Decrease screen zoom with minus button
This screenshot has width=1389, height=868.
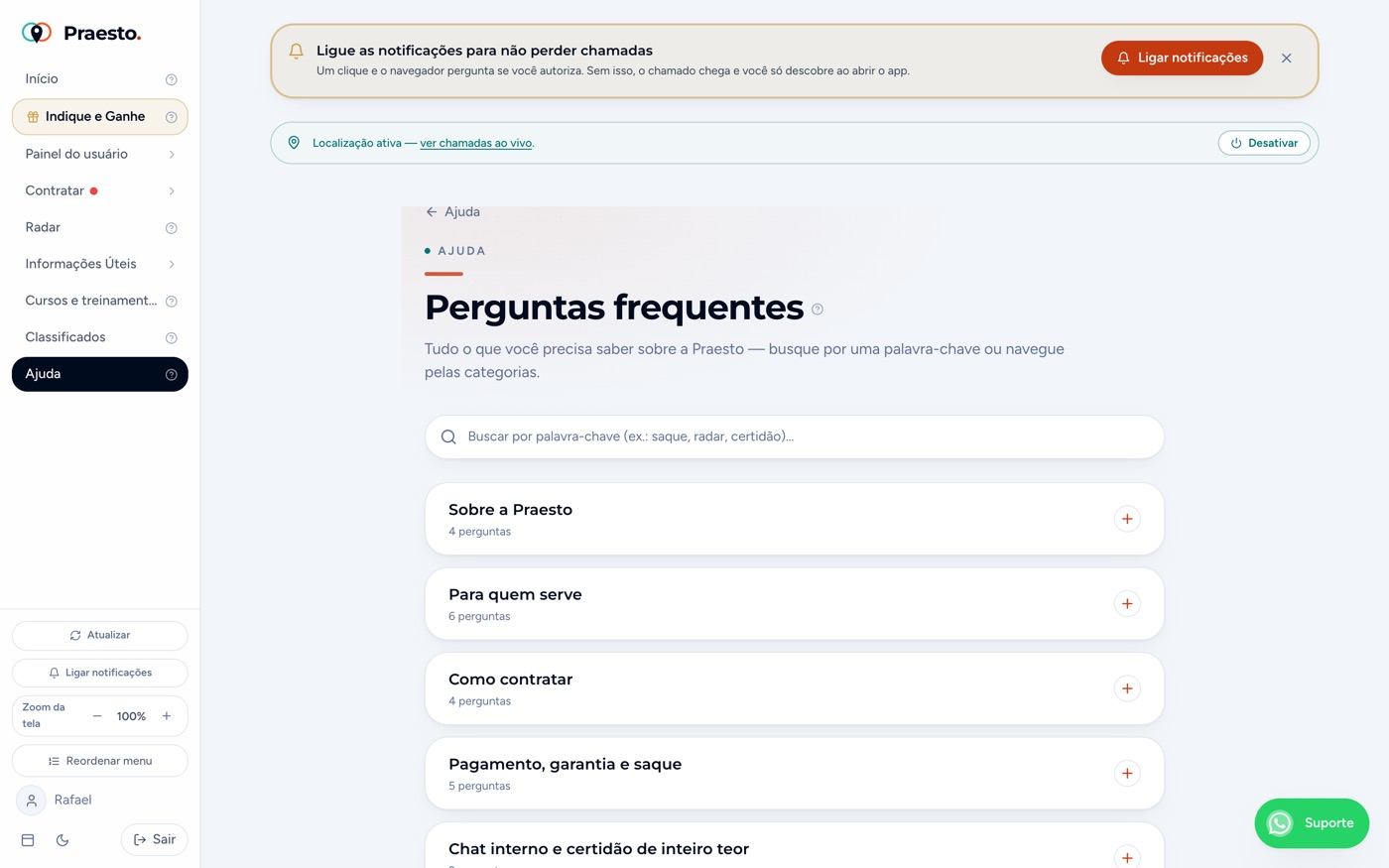click(x=96, y=716)
